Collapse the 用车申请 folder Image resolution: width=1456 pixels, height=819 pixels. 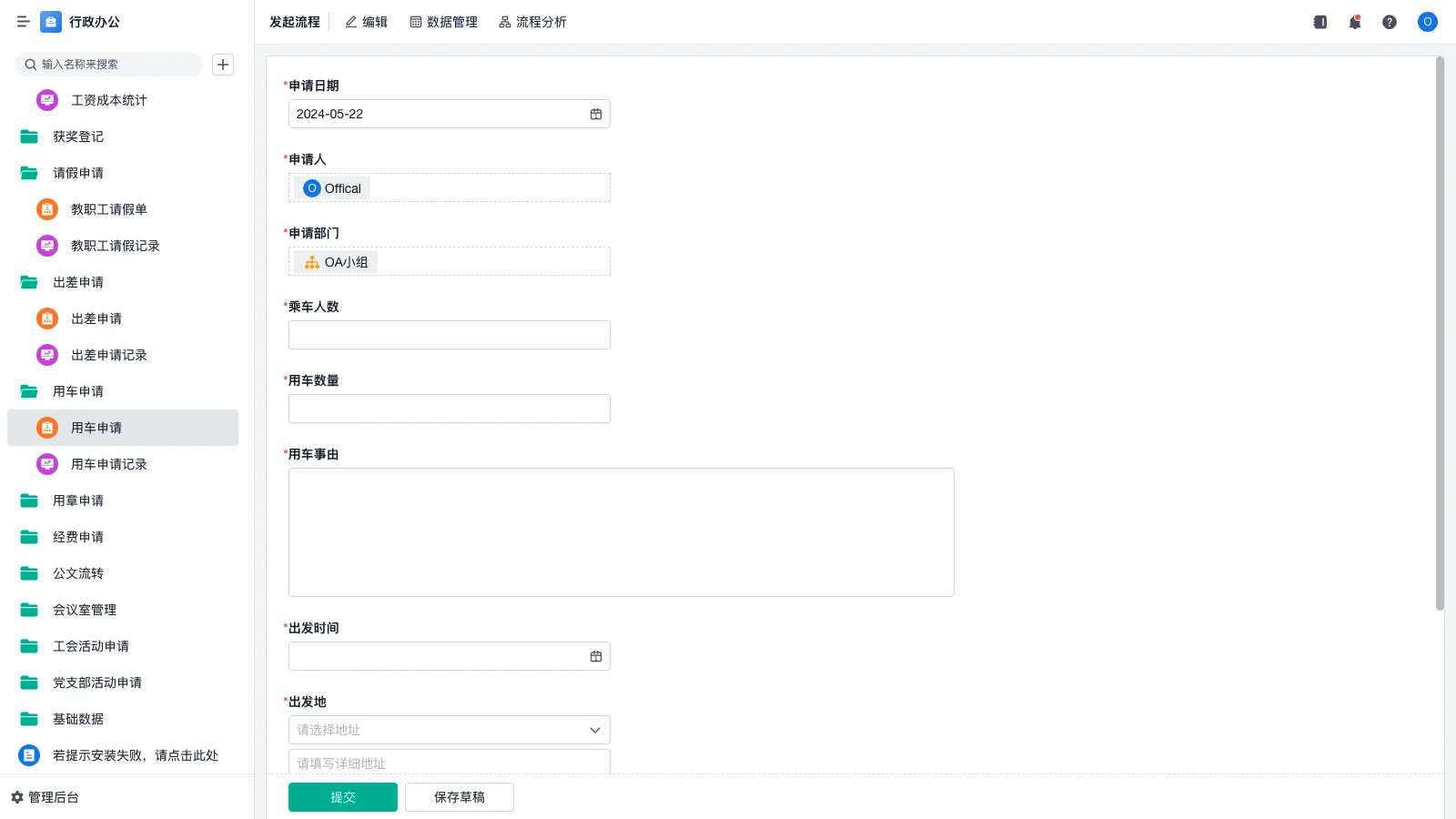pyautogui.click(x=123, y=391)
